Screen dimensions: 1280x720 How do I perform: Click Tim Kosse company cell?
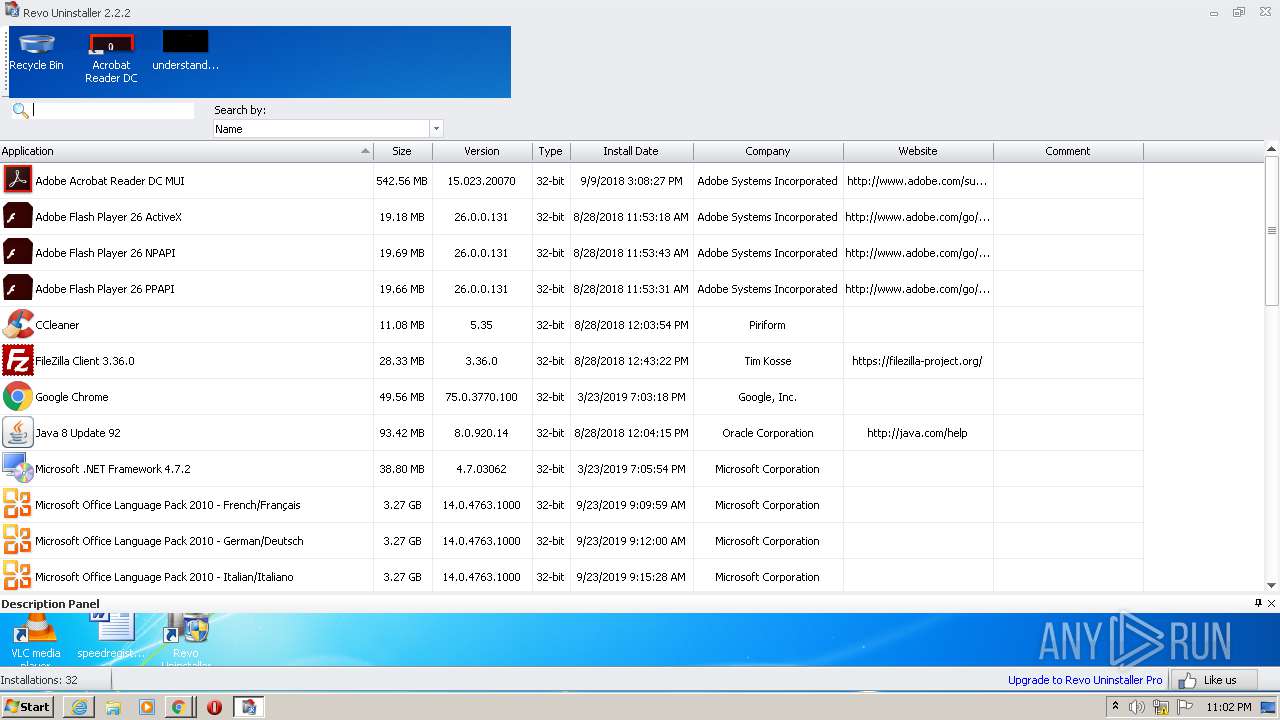point(767,361)
